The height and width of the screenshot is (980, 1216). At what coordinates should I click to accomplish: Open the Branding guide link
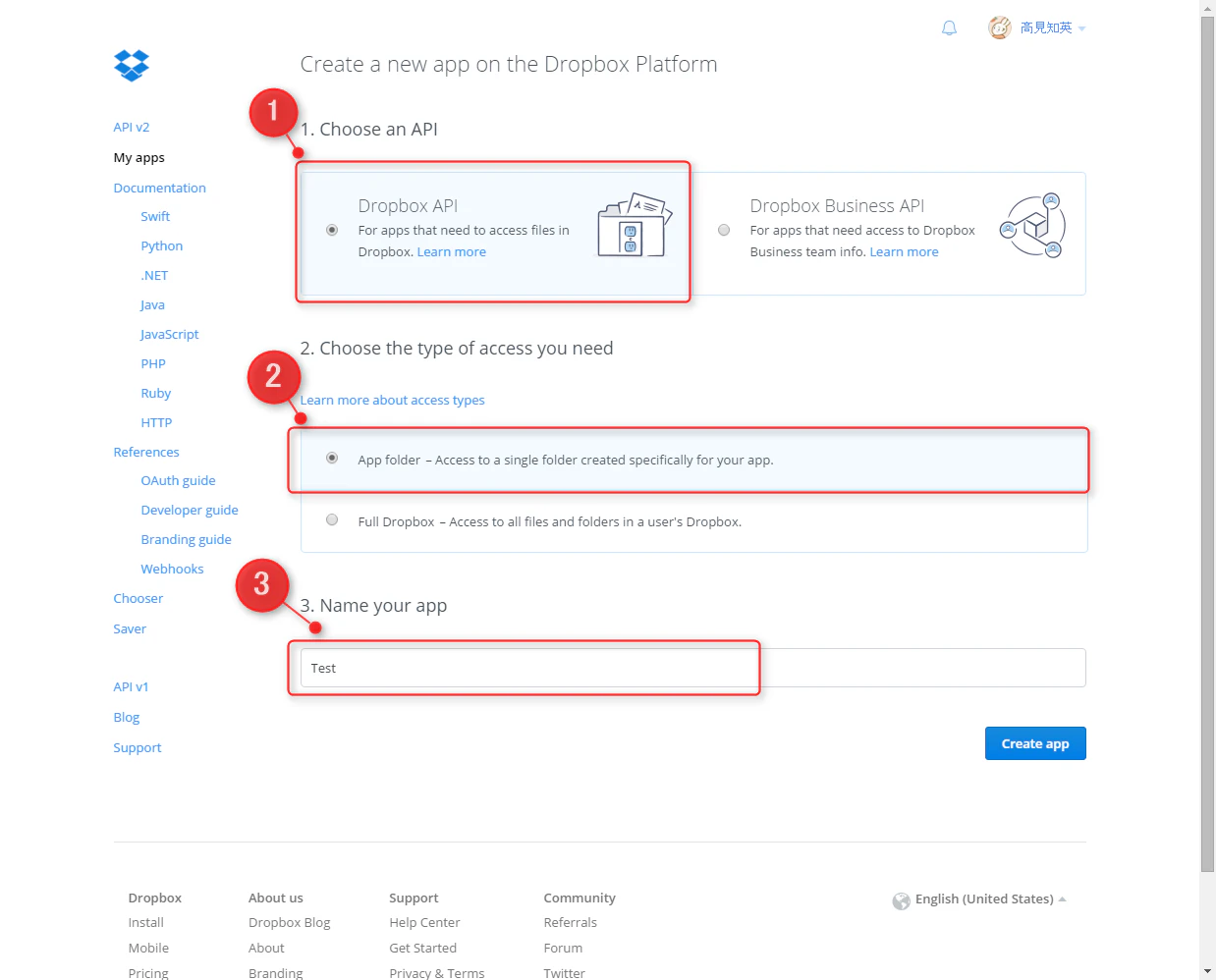pyautogui.click(x=187, y=540)
